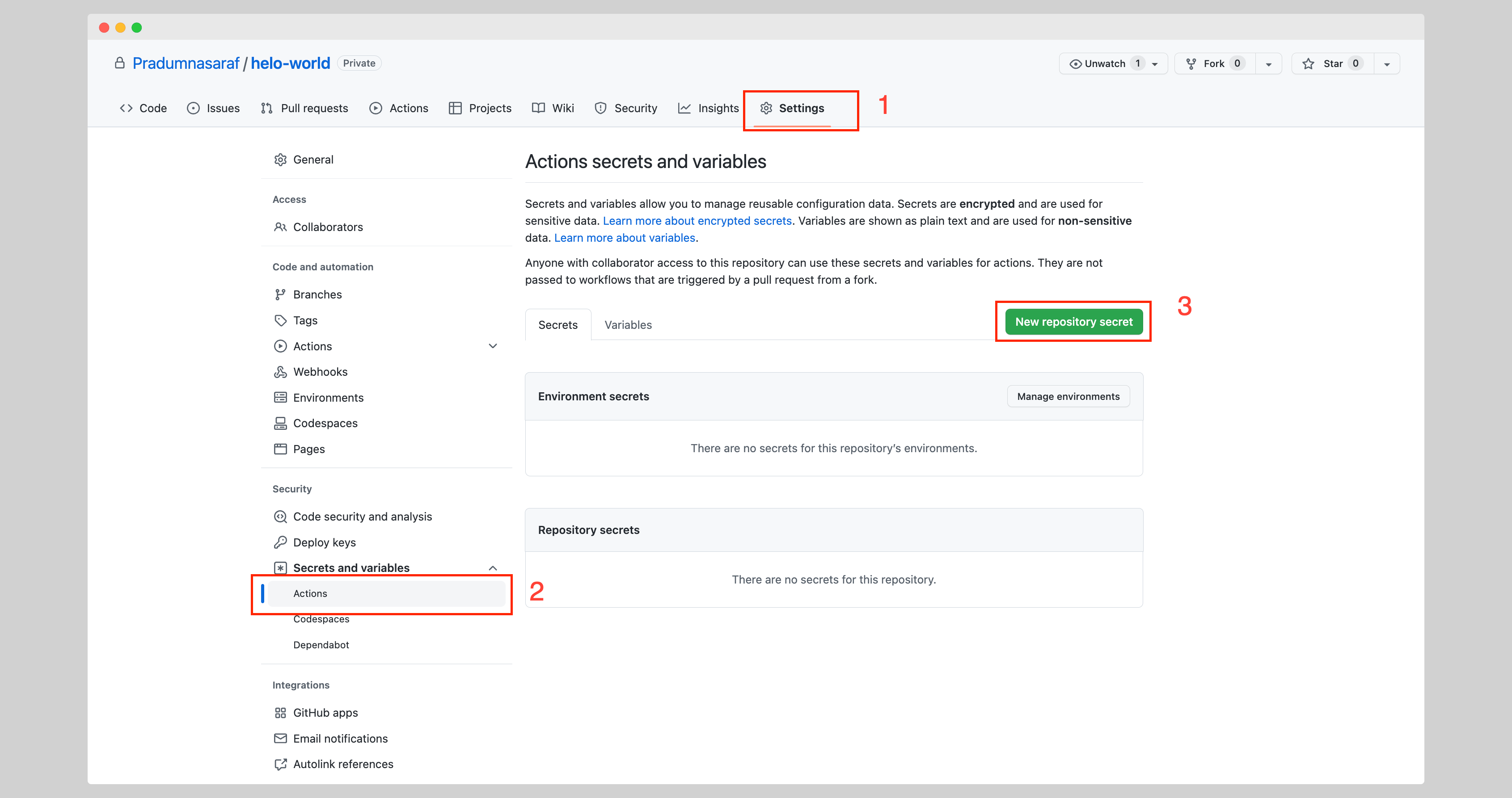Click the Star button
This screenshot has height=798, width=1512.
click(1331, 63)
